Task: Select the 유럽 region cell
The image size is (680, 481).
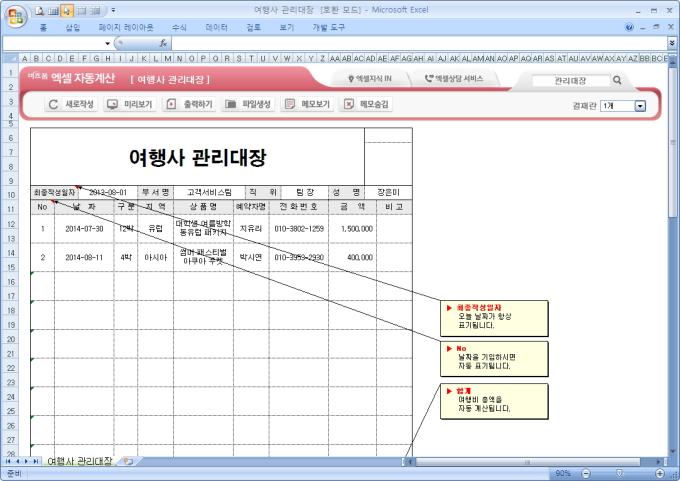Action: point(155,229)
